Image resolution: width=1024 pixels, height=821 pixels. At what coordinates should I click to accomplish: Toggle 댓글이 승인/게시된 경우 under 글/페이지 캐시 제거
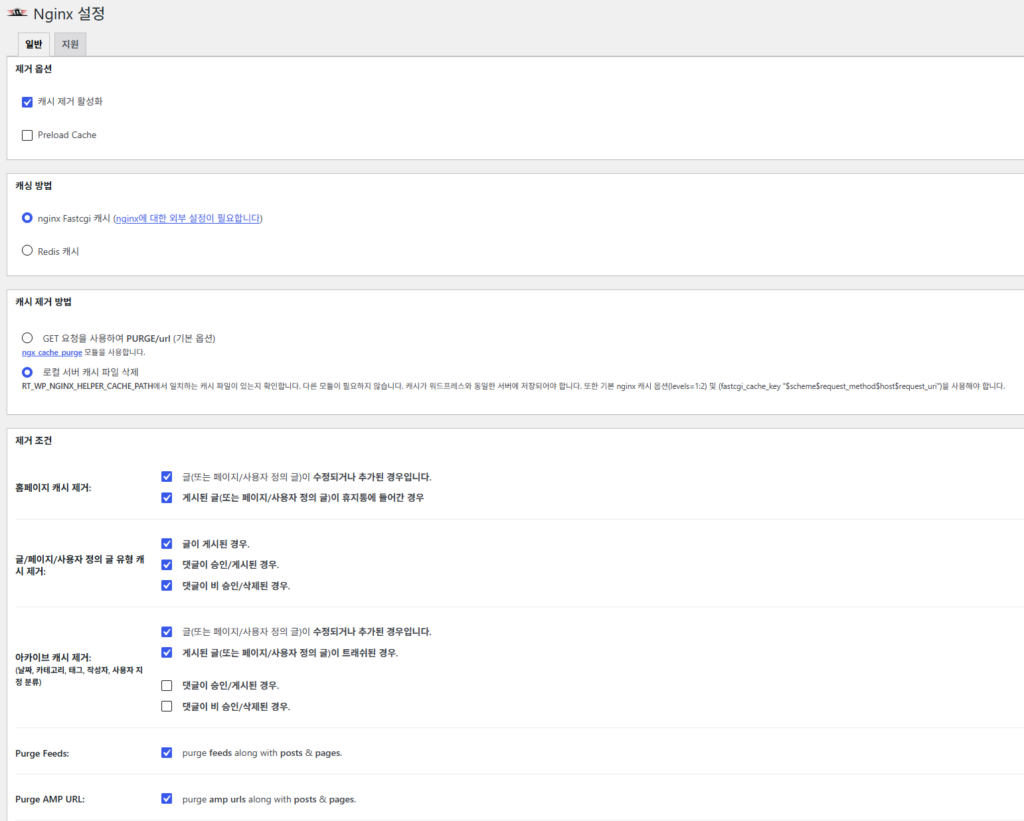coord(167,564)
